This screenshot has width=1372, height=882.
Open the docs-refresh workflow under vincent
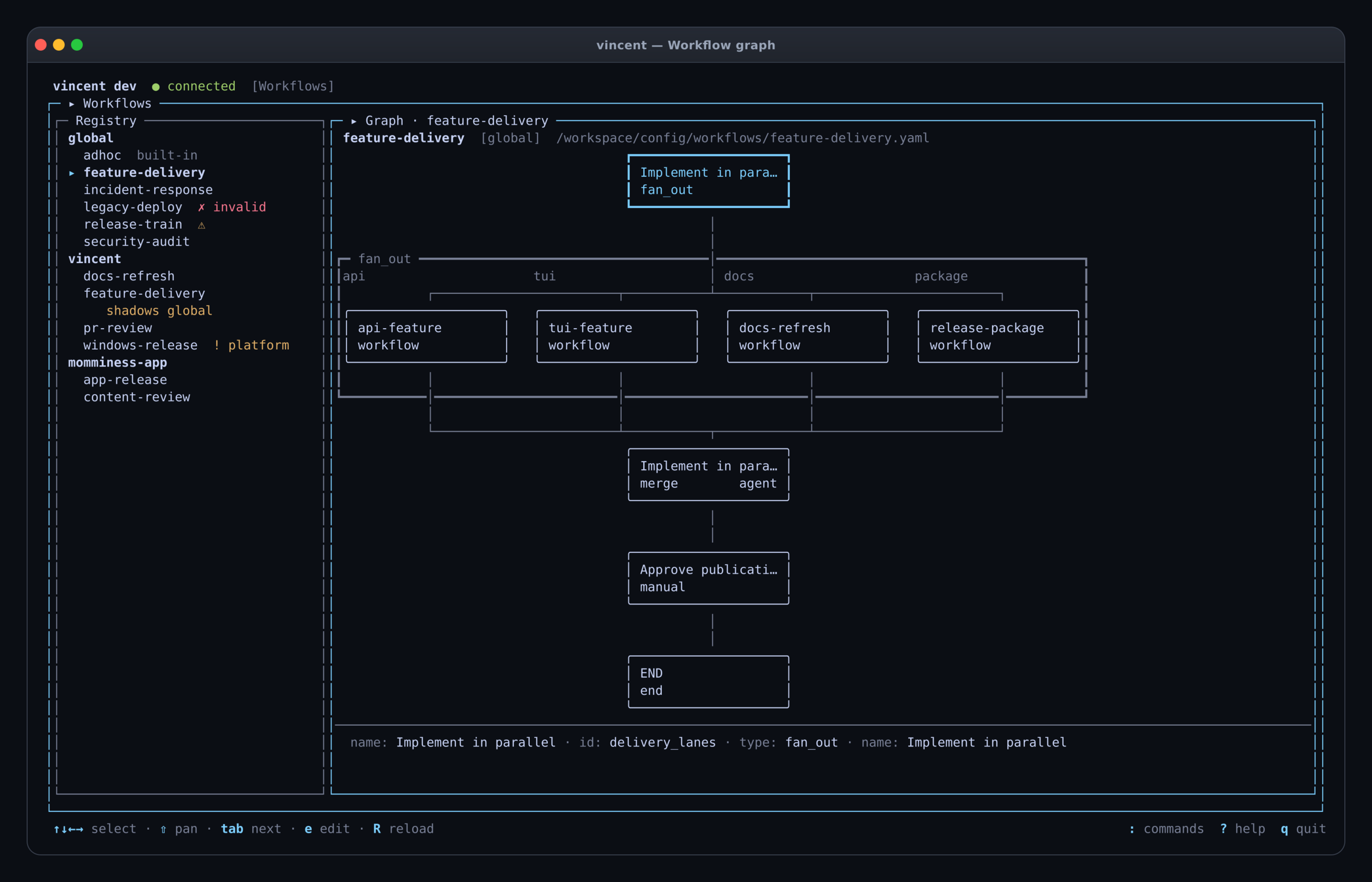point(129,276)
